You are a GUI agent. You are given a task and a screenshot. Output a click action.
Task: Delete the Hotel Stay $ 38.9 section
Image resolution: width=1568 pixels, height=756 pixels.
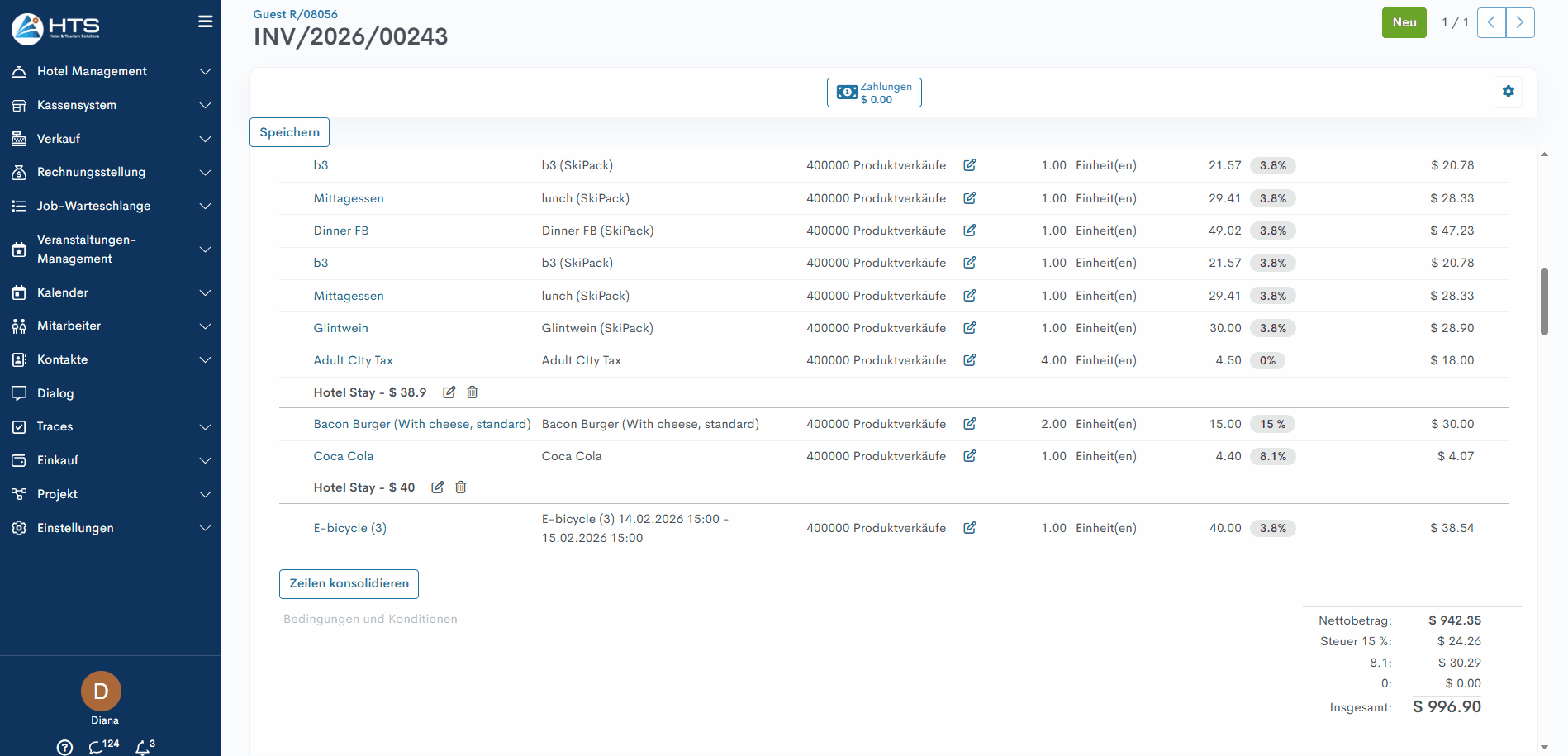473,392
